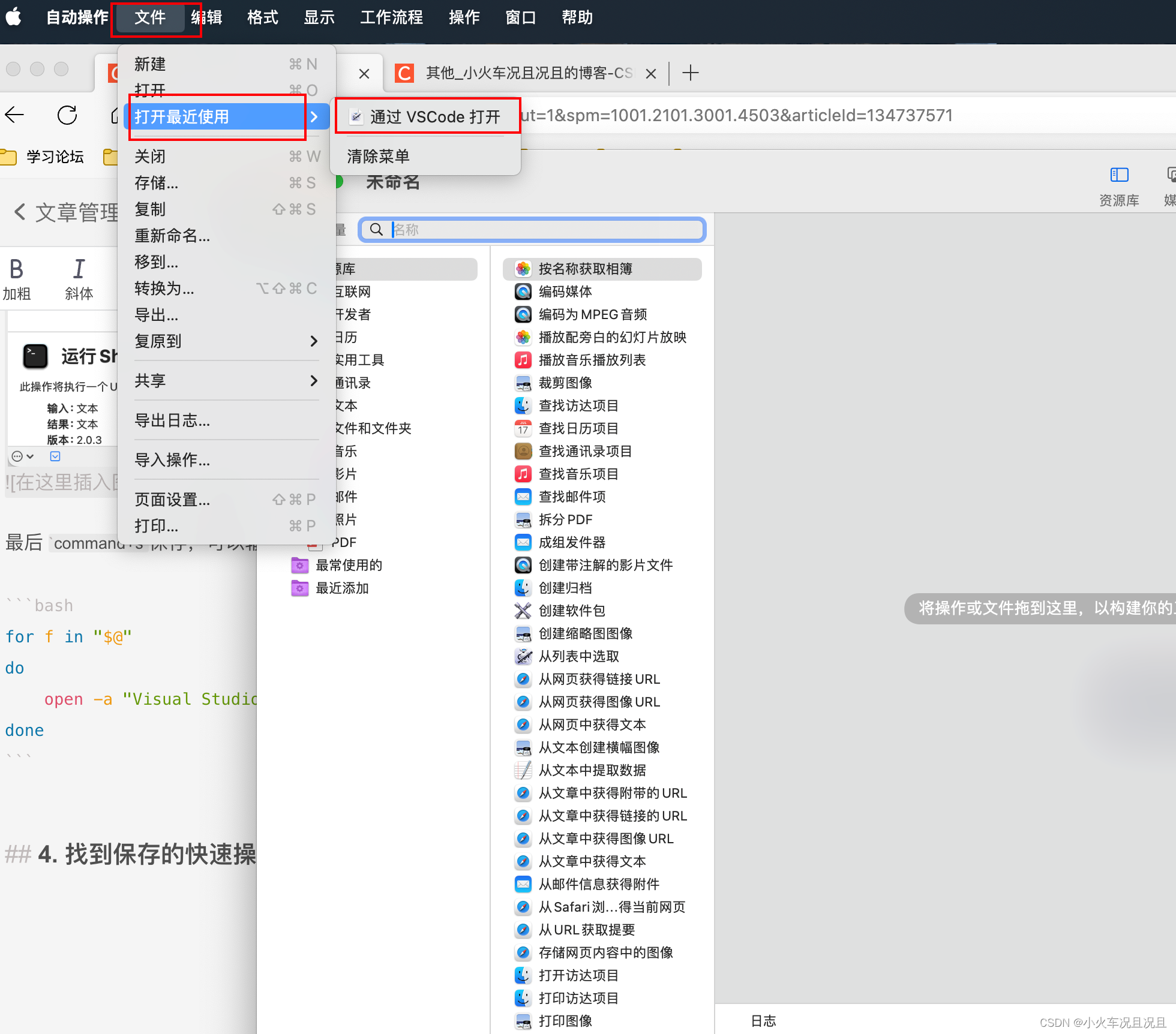Open the 学习论坛 bookmark folder
1176x1034 pixels.
(x=43, y=157)
